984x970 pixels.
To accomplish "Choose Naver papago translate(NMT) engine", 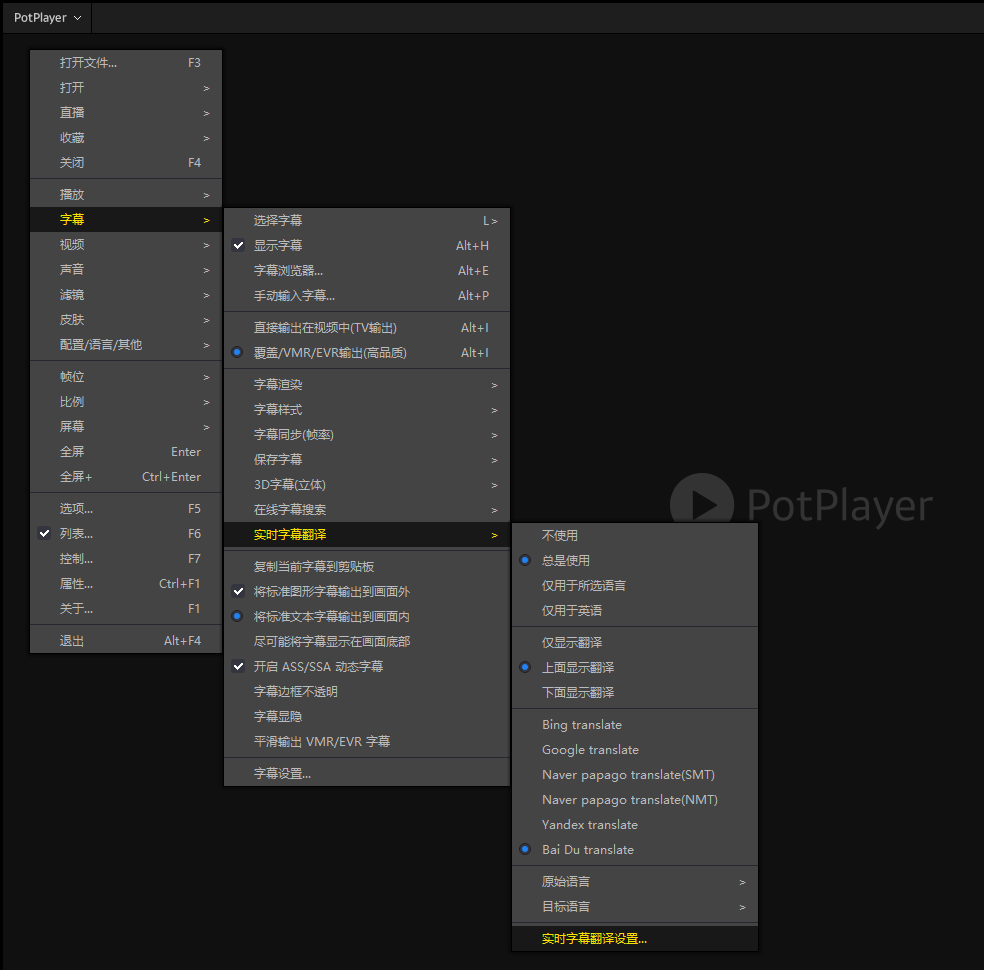I will [635, 800].
